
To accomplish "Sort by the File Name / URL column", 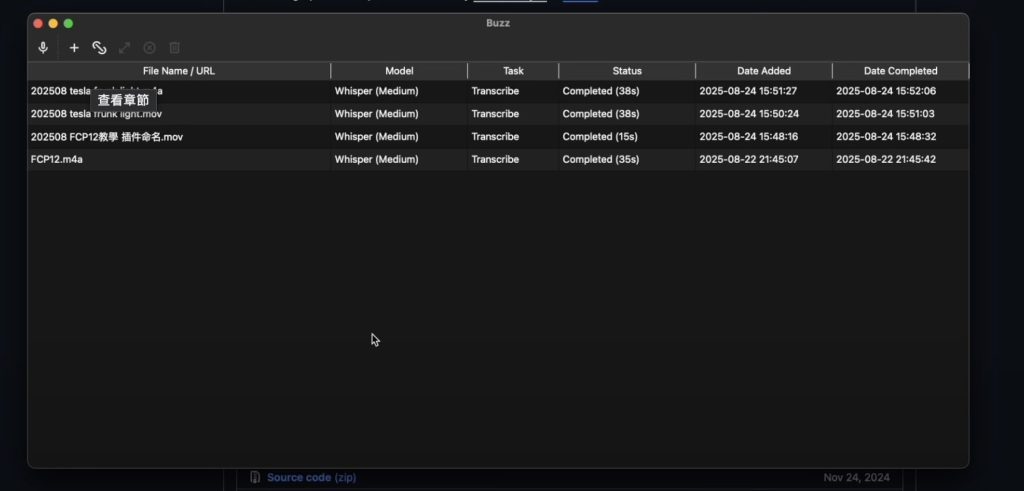I will 179,71.
